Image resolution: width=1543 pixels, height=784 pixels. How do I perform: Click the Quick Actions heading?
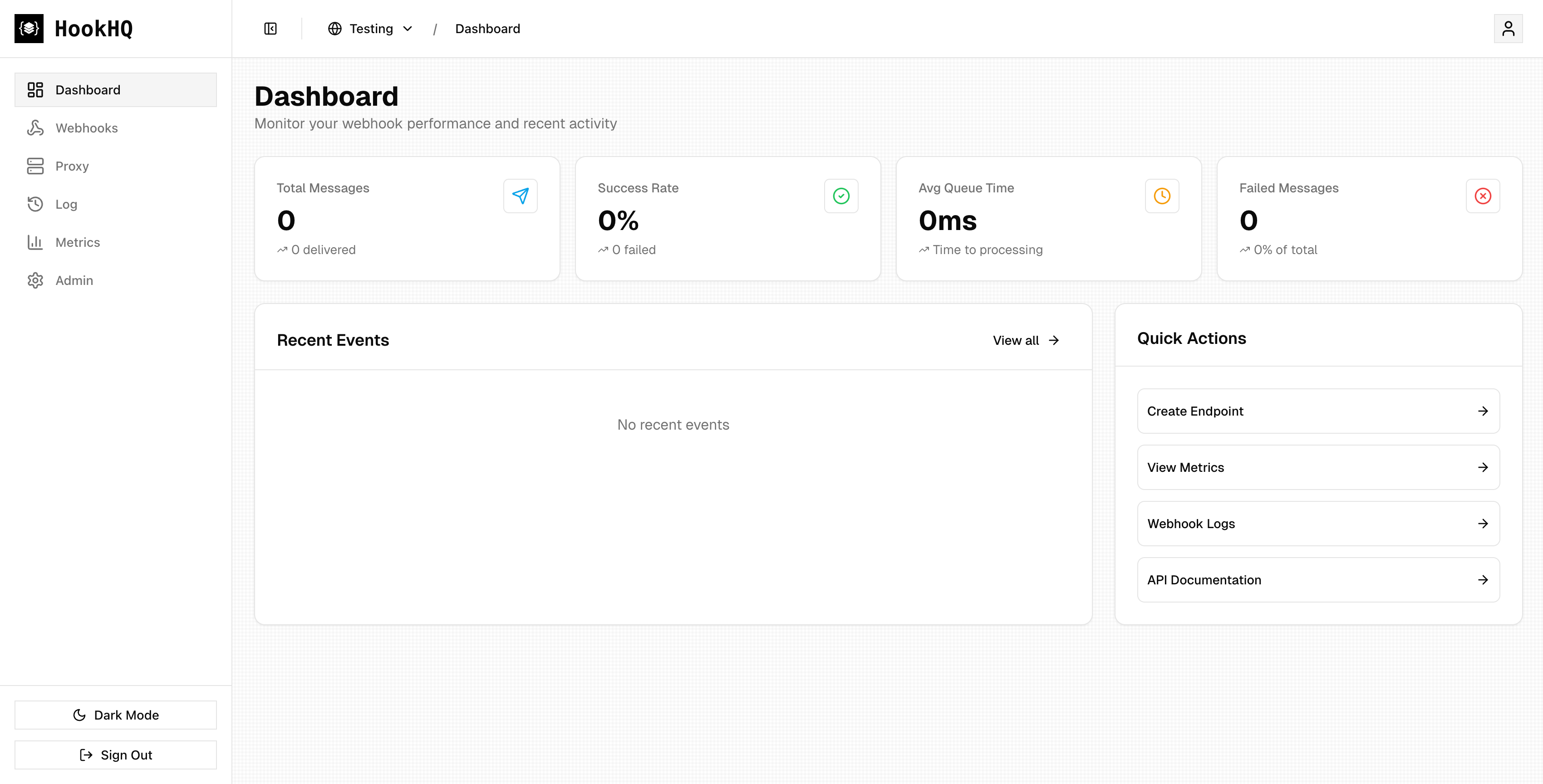point(1191,338)
